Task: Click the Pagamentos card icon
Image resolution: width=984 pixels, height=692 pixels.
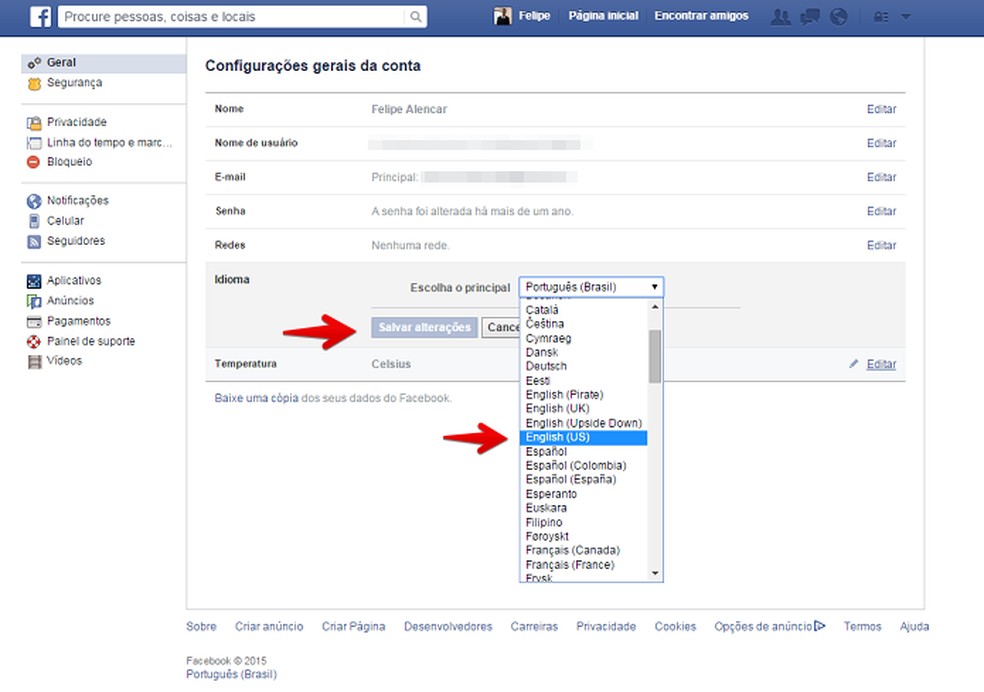Action: click(34, 322)
